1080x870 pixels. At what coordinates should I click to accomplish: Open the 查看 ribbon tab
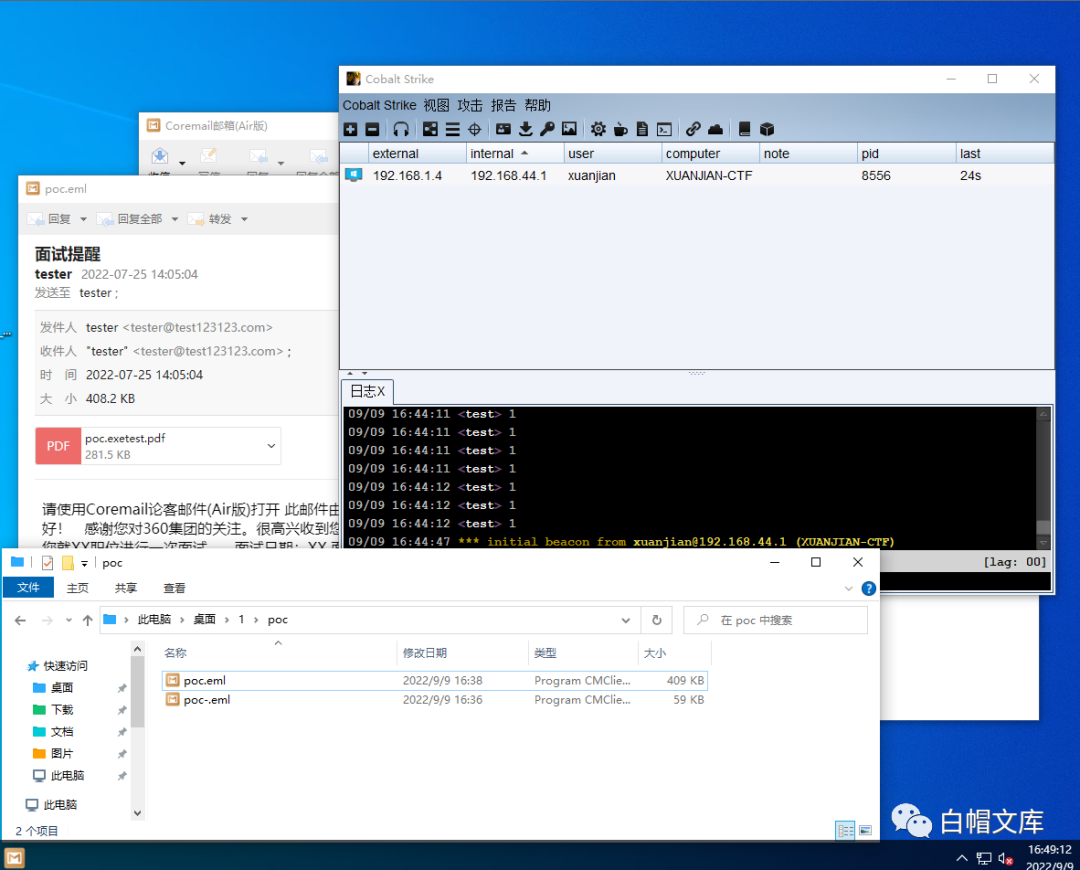(x=174, y=588)
